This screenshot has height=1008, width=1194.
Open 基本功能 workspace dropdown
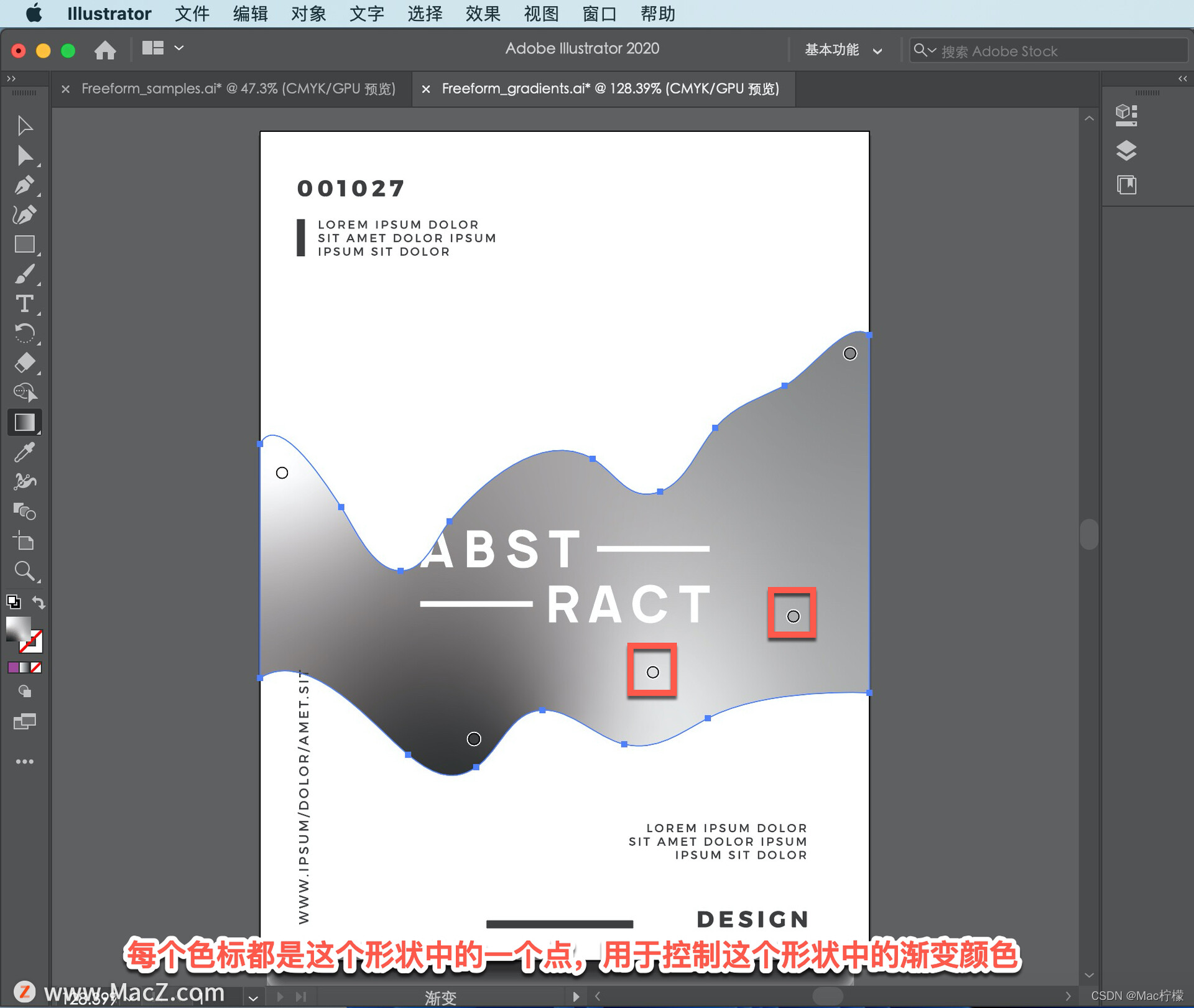pos(843,50)
